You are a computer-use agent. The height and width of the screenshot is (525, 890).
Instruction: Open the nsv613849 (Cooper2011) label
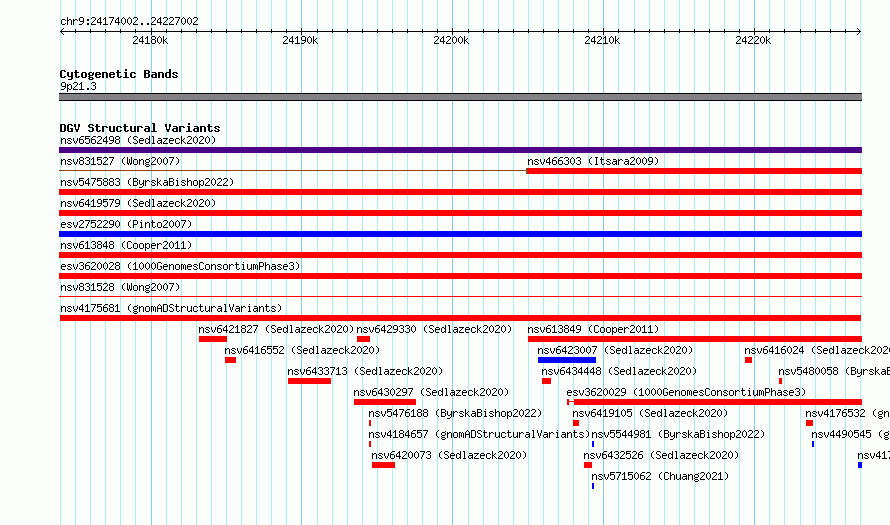point(593,329)
